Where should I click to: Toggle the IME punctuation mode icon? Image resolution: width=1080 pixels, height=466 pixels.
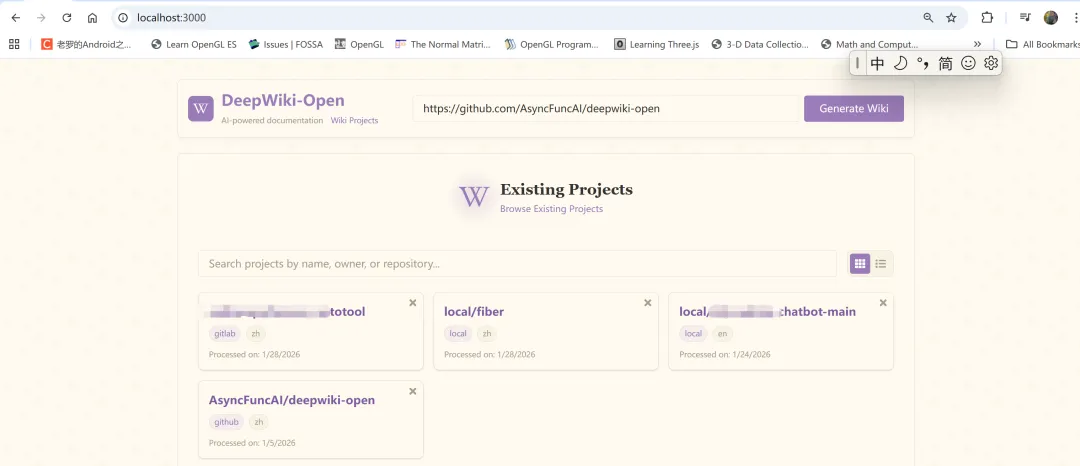point(923,63)
